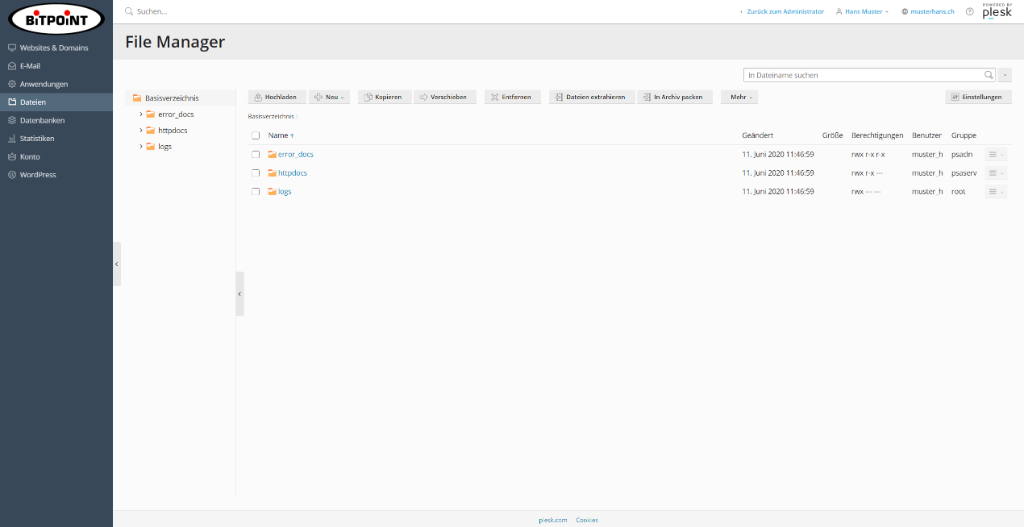This screenshot has width=1024, height=527.
Task: Click In Archiv packen button
Action: [675, 97]
